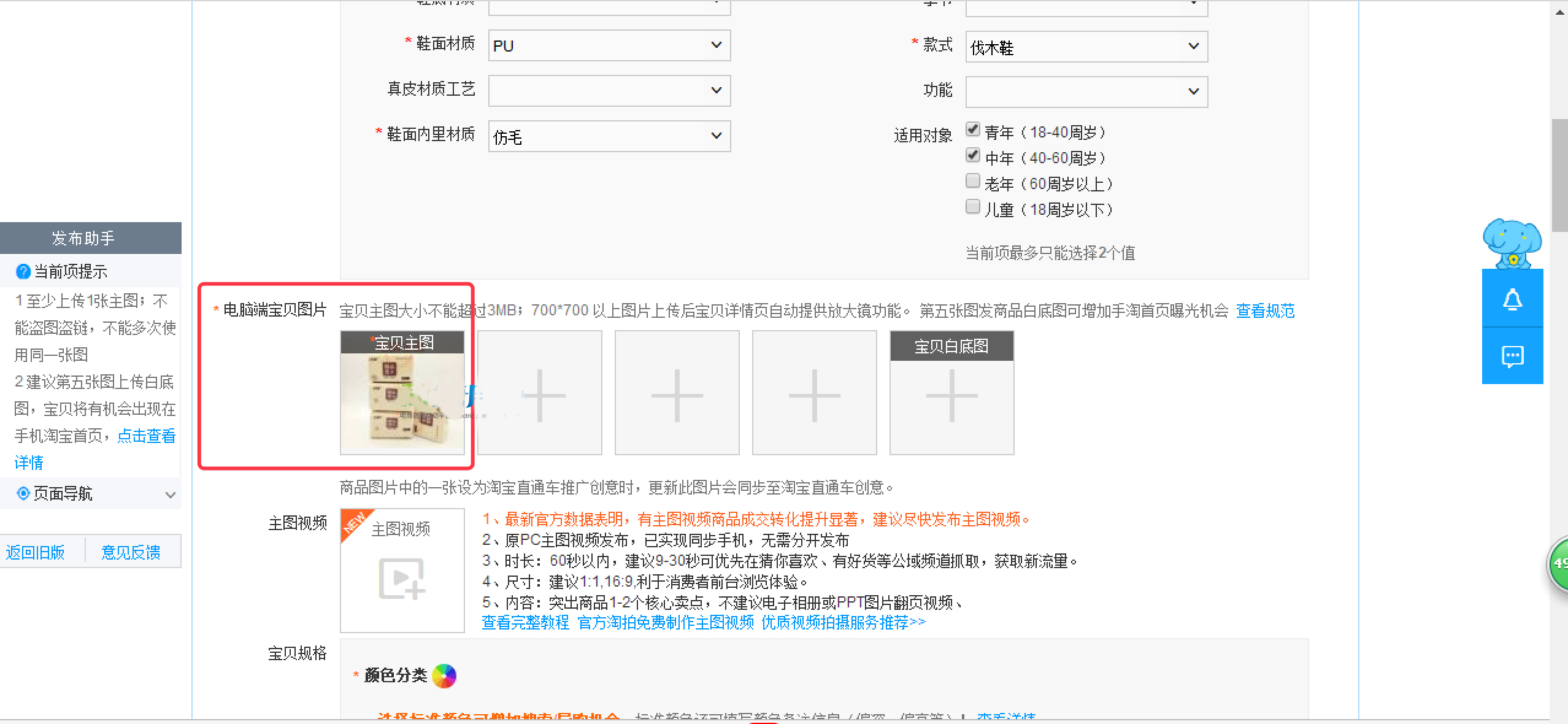Check 老年（60周岁以上）checkbox

coord(972,181)
